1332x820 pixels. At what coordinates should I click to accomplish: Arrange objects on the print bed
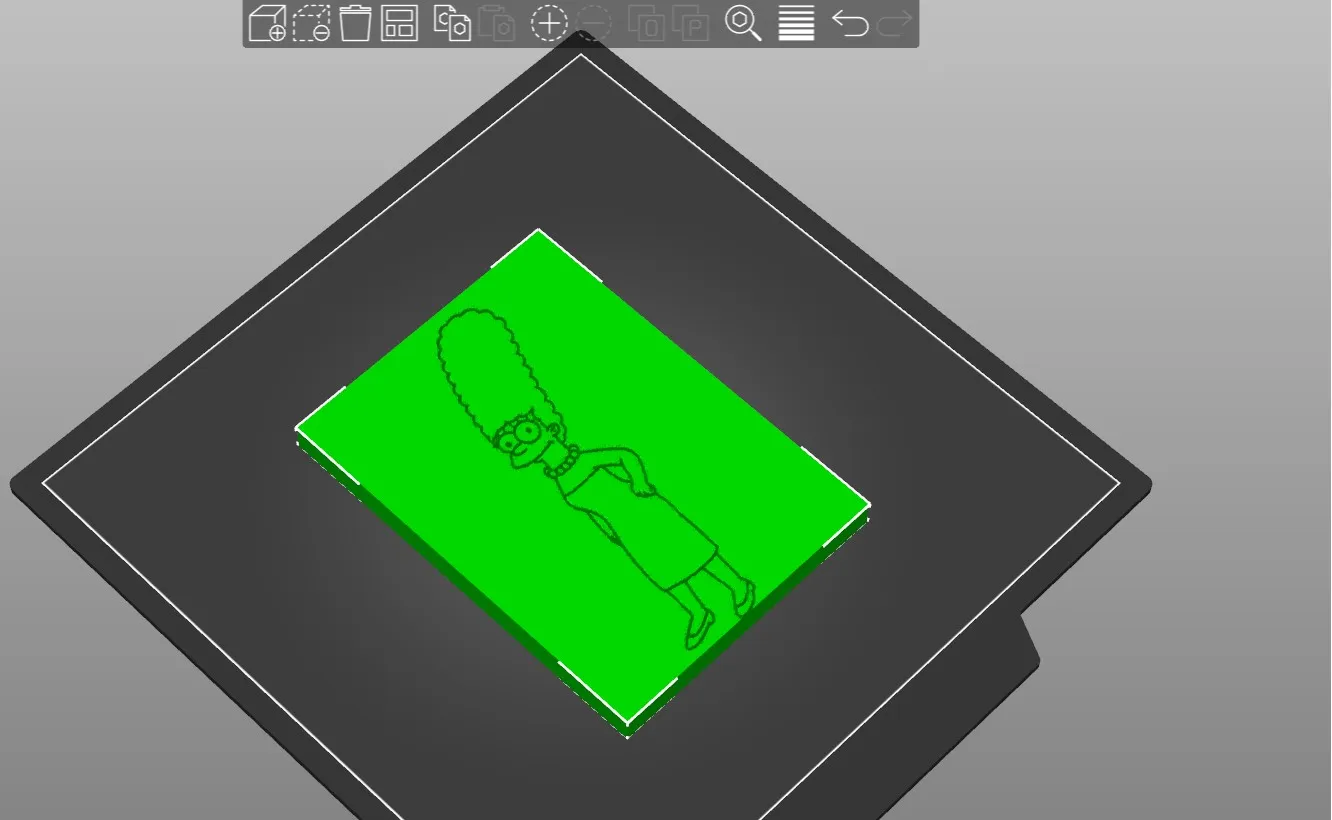pyautogui.click(x=399, y=23)
